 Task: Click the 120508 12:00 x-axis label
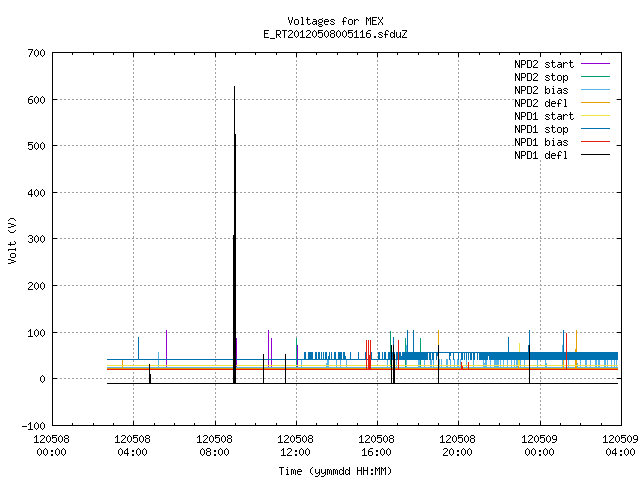[x=296, y=446]
